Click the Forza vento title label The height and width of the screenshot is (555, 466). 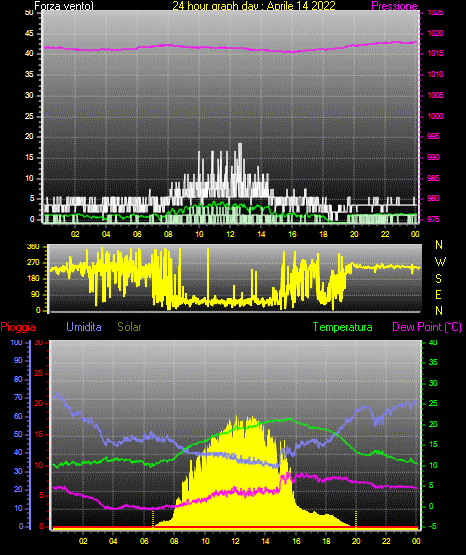pyautogui.click(x=64, y=6)
